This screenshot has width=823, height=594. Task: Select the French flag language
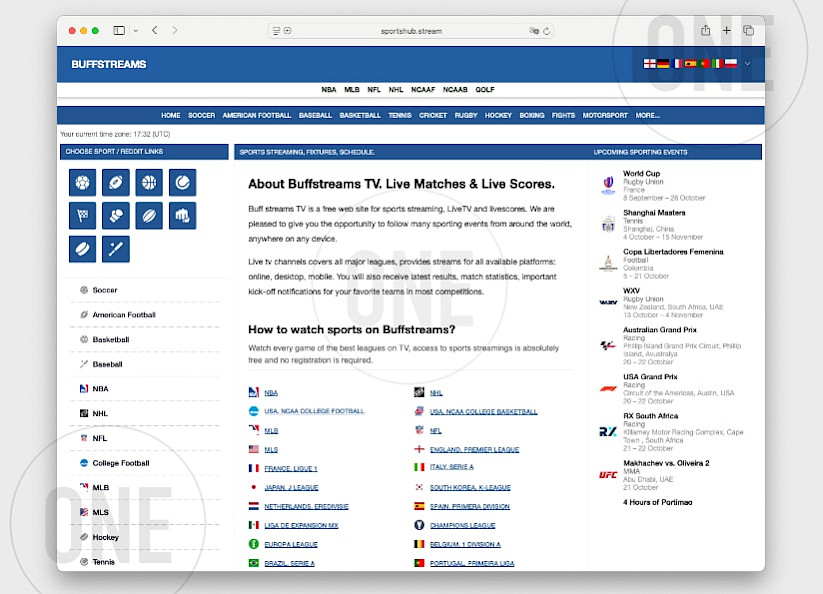[677, 63]
